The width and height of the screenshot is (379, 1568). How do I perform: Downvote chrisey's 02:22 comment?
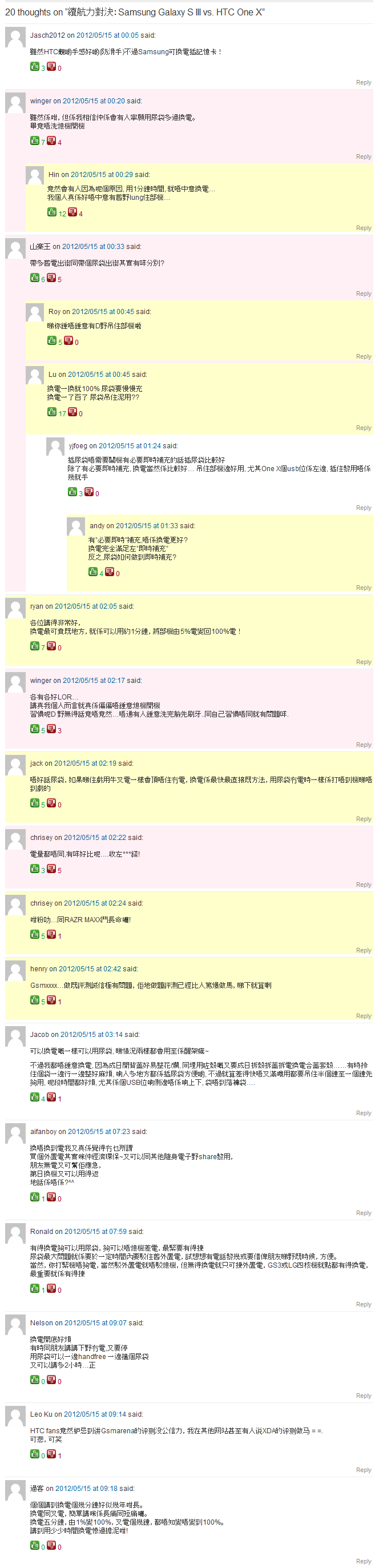click(52, 869)
